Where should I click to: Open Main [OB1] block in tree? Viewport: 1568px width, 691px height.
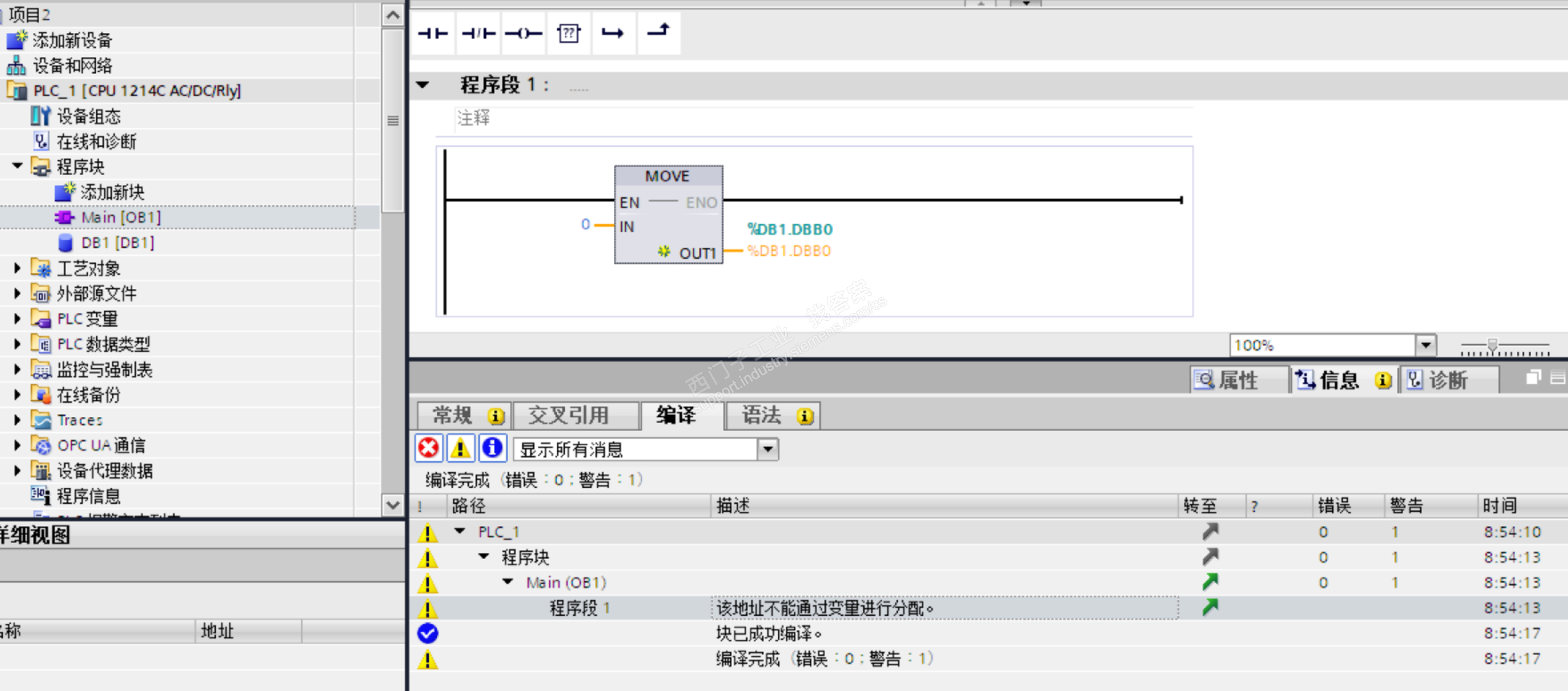click(120, 217)
